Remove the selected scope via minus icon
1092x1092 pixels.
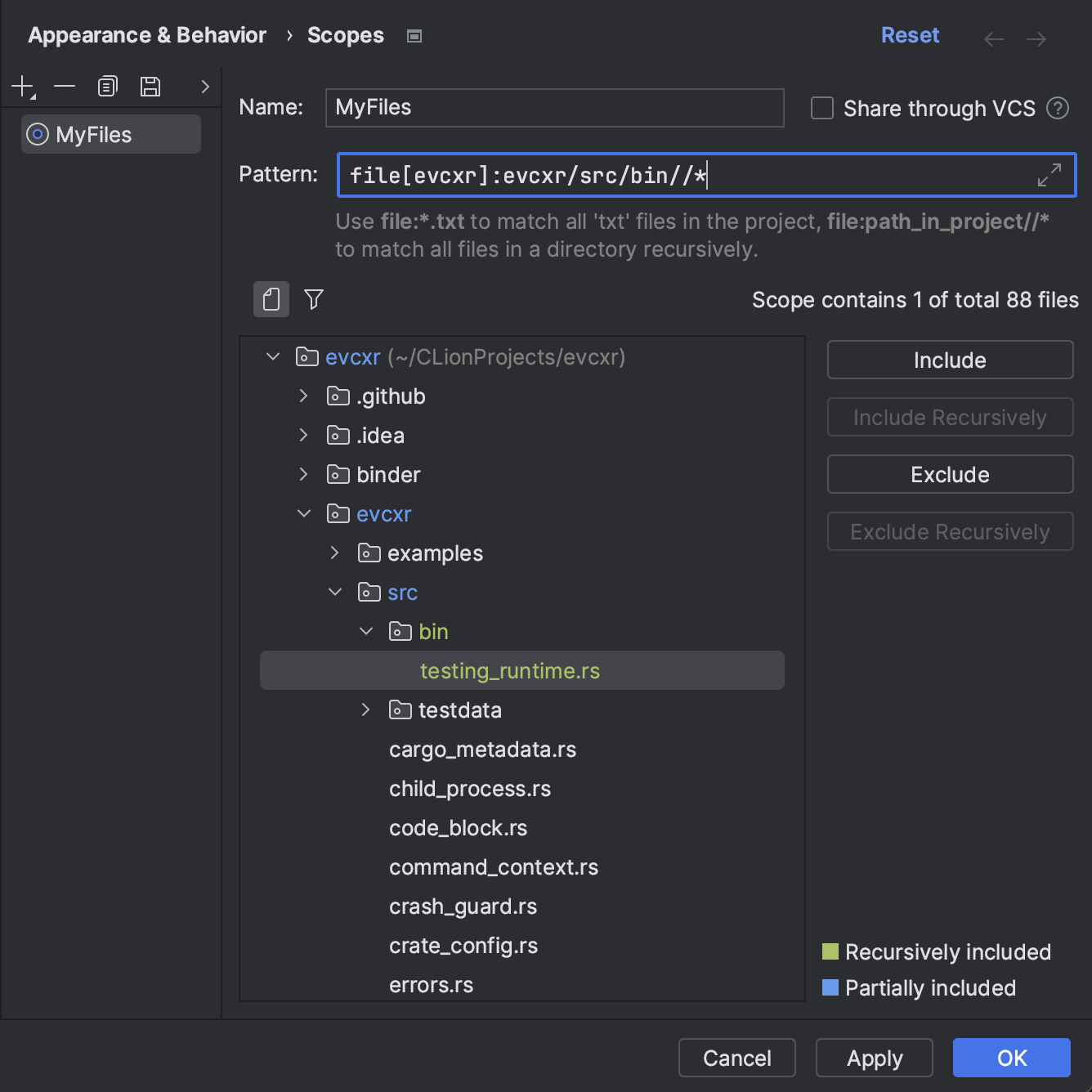coord(65,86)
